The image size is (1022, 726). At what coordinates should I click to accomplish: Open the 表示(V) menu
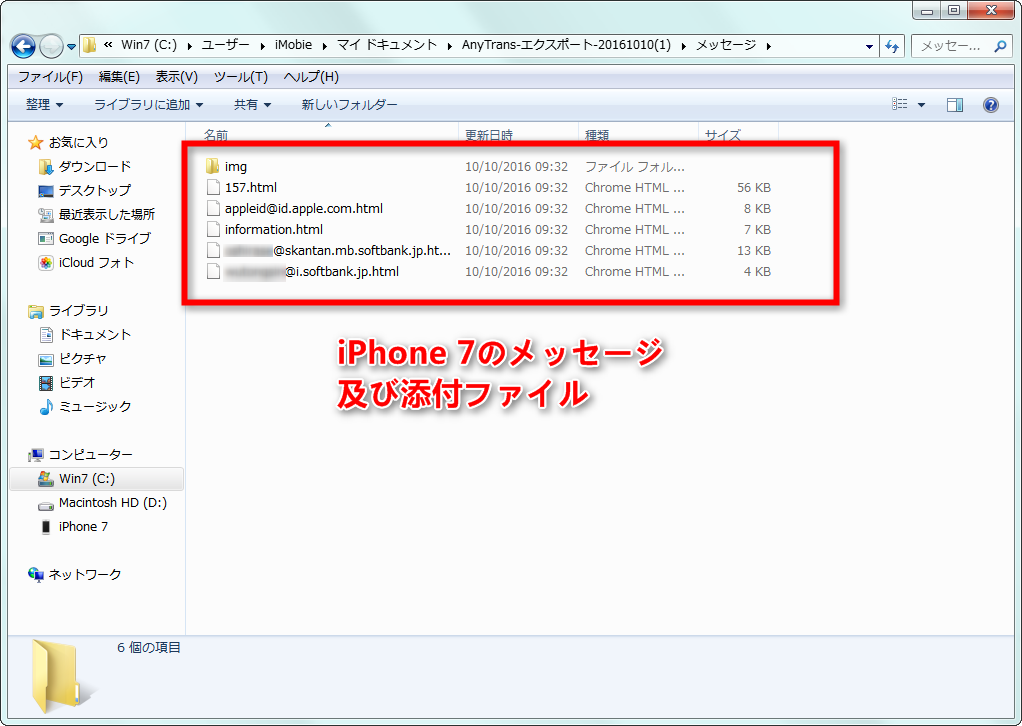point(177,77)
